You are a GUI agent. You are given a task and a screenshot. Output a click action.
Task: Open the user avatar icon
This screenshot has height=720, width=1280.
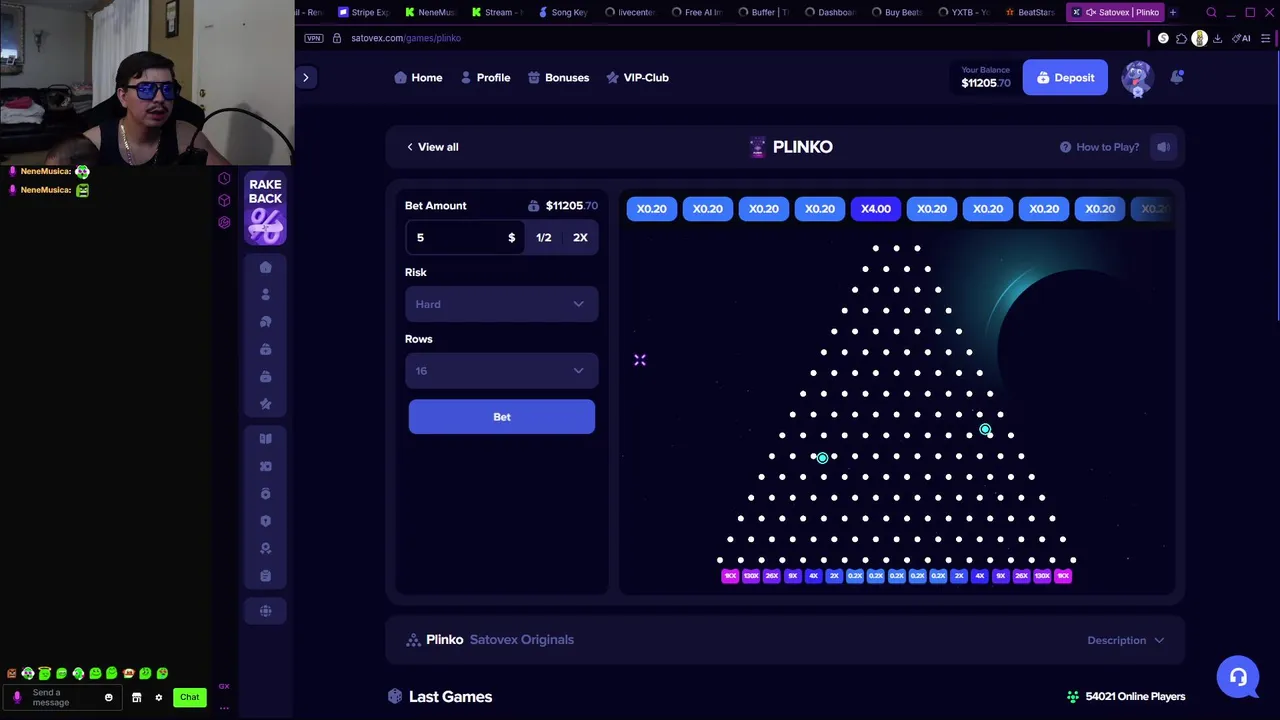[x=1137, y=77]
